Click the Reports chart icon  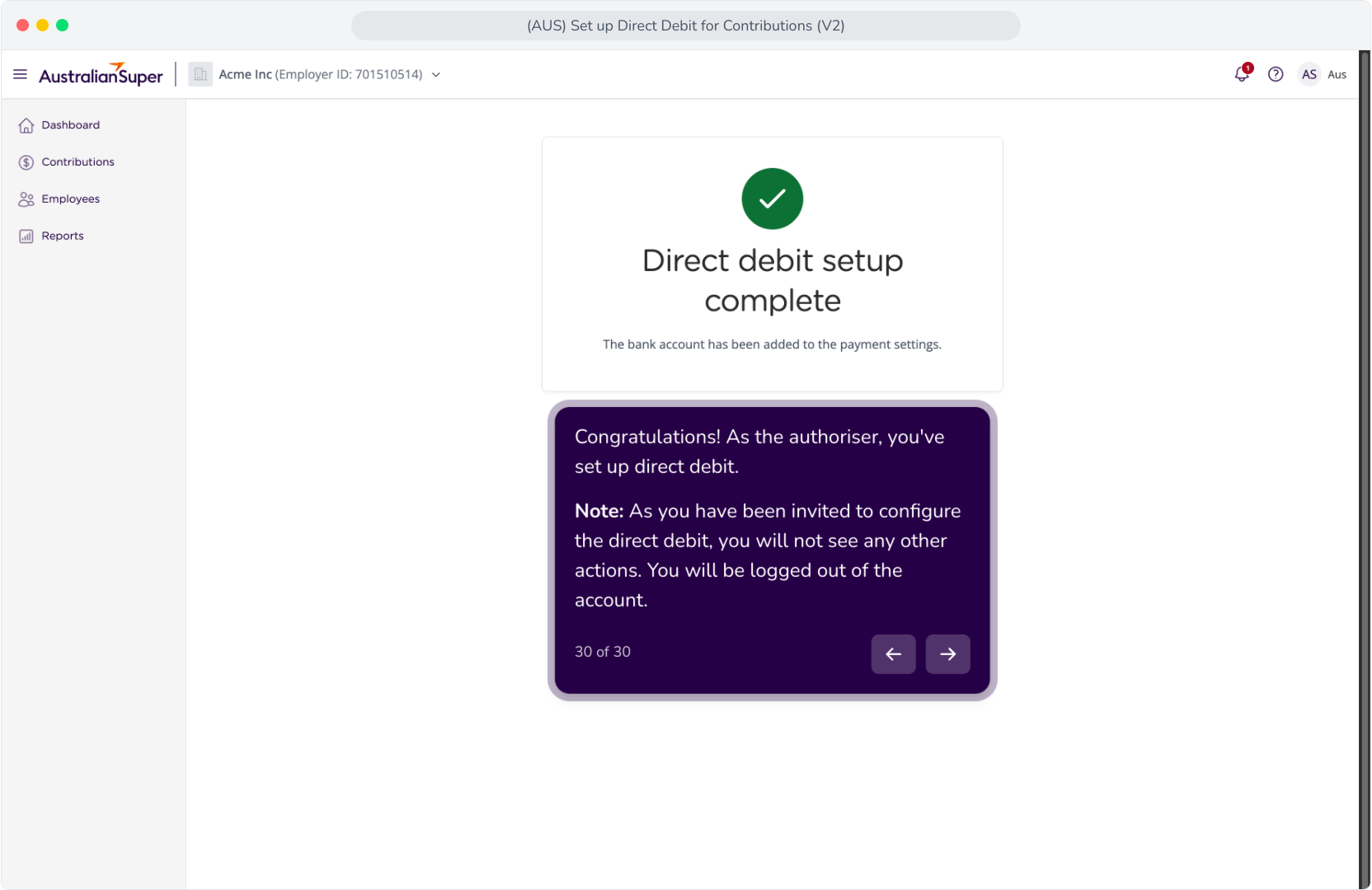(x=26, y=237)
